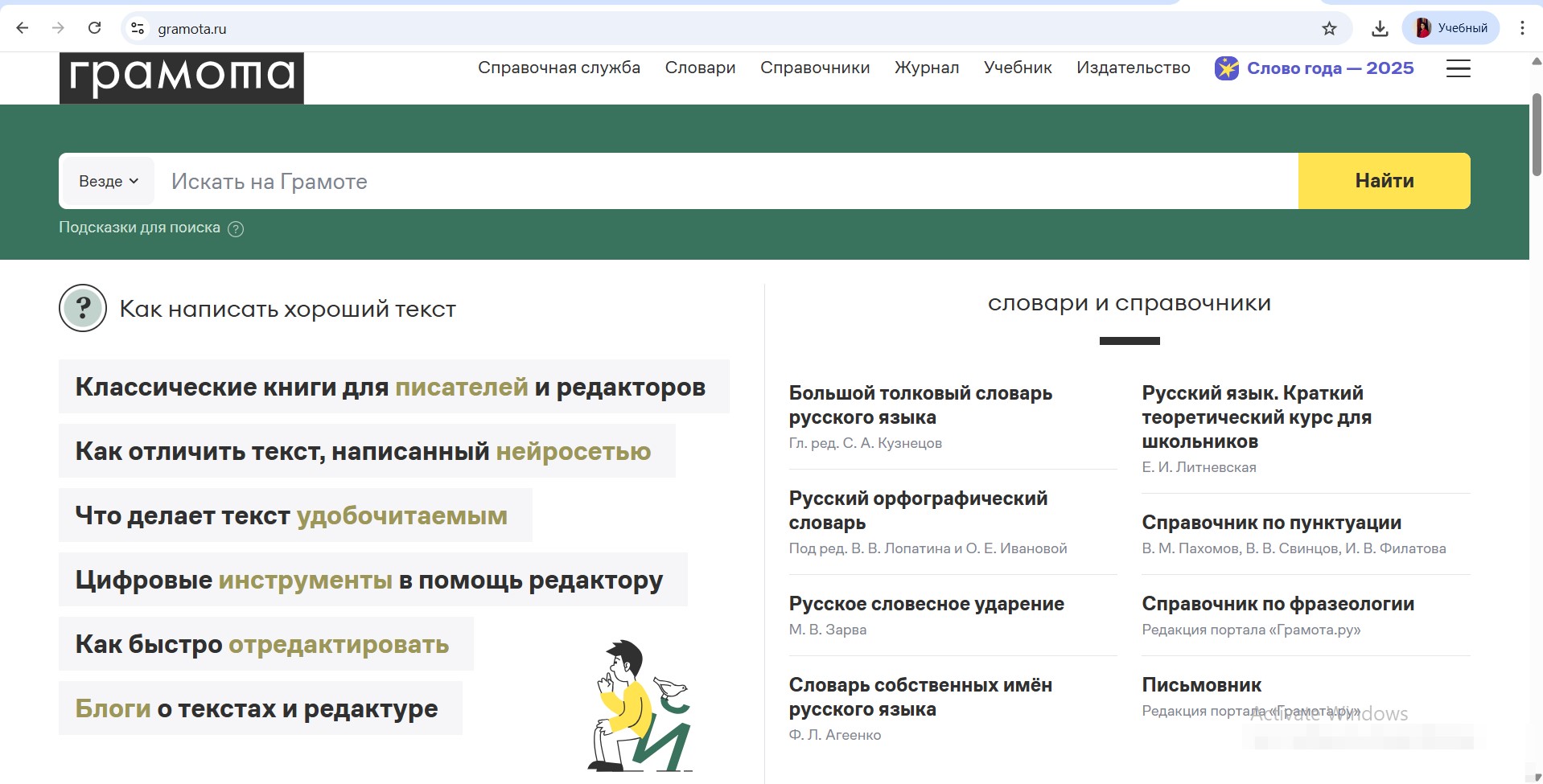The image size is (1543, 784).
Task: Open the Учебный profile chip
Action: point(1451,28)
